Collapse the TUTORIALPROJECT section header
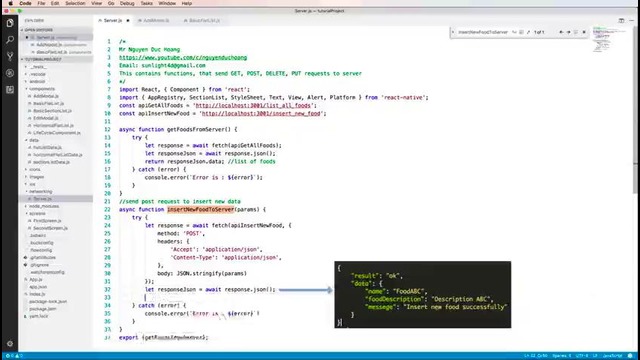The image size is (640, 360). point(56,59)
